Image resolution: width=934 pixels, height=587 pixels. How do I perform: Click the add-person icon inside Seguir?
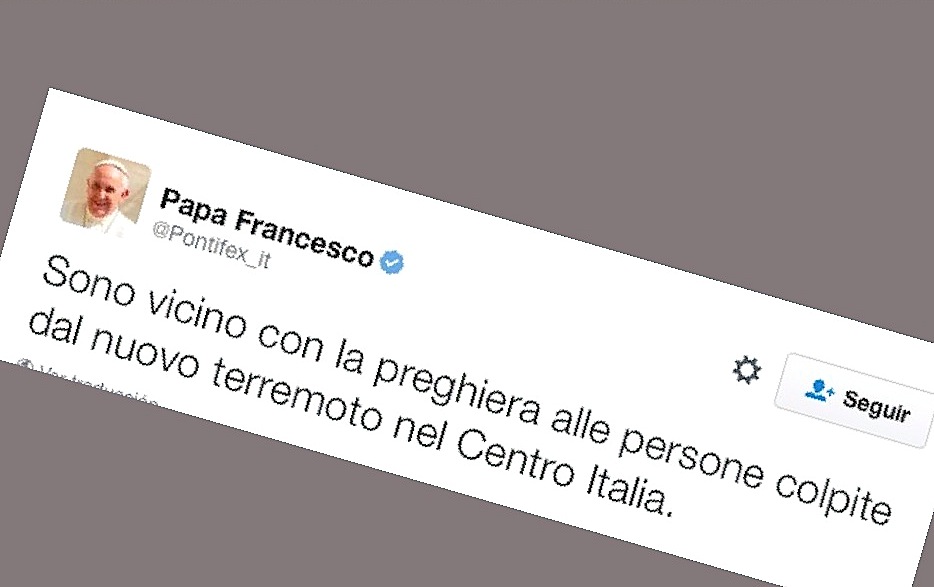[820, 390]
